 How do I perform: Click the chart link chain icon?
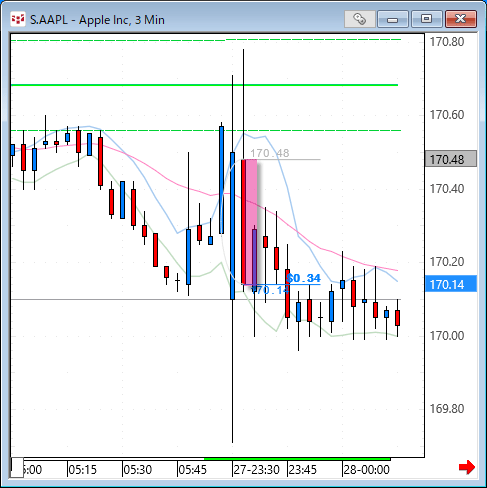click(x=360, y=19)
